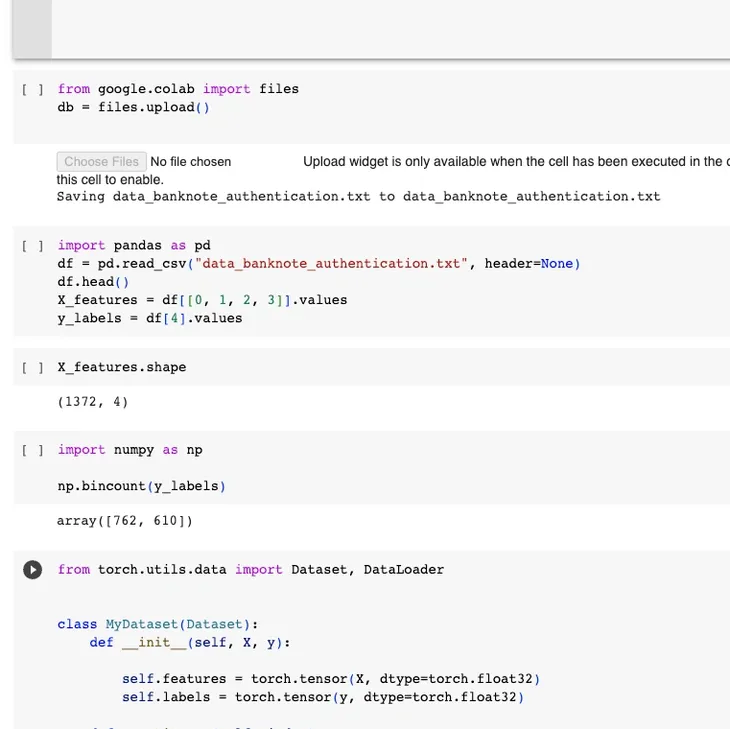This screenshot has width=730, height=729.
Task: Click run bracket of numpy import cell
Action: 33,450
